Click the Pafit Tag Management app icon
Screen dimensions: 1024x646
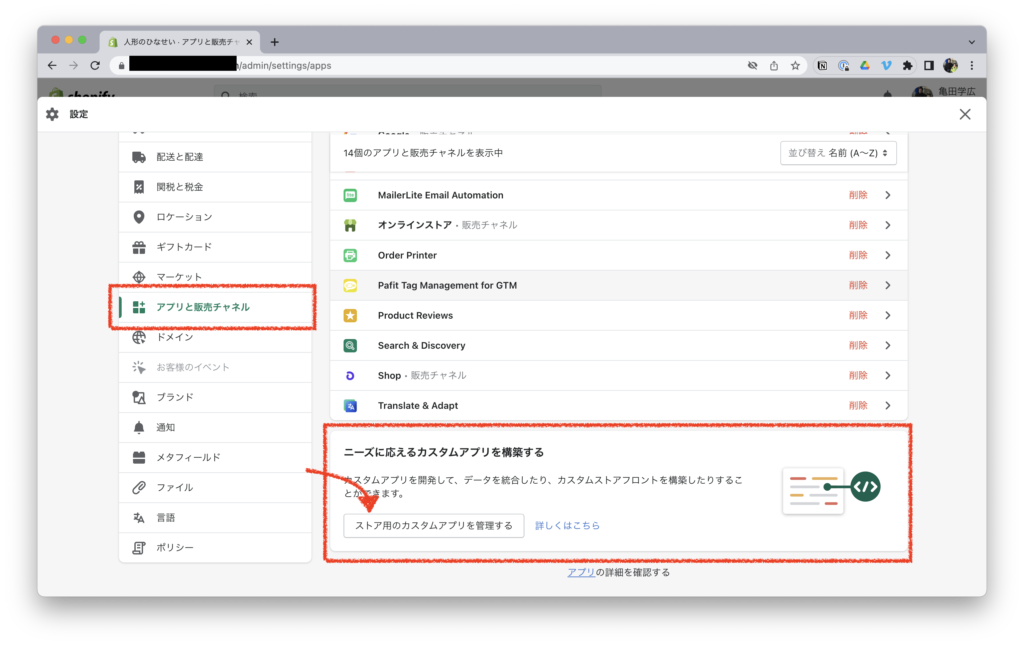351,285
